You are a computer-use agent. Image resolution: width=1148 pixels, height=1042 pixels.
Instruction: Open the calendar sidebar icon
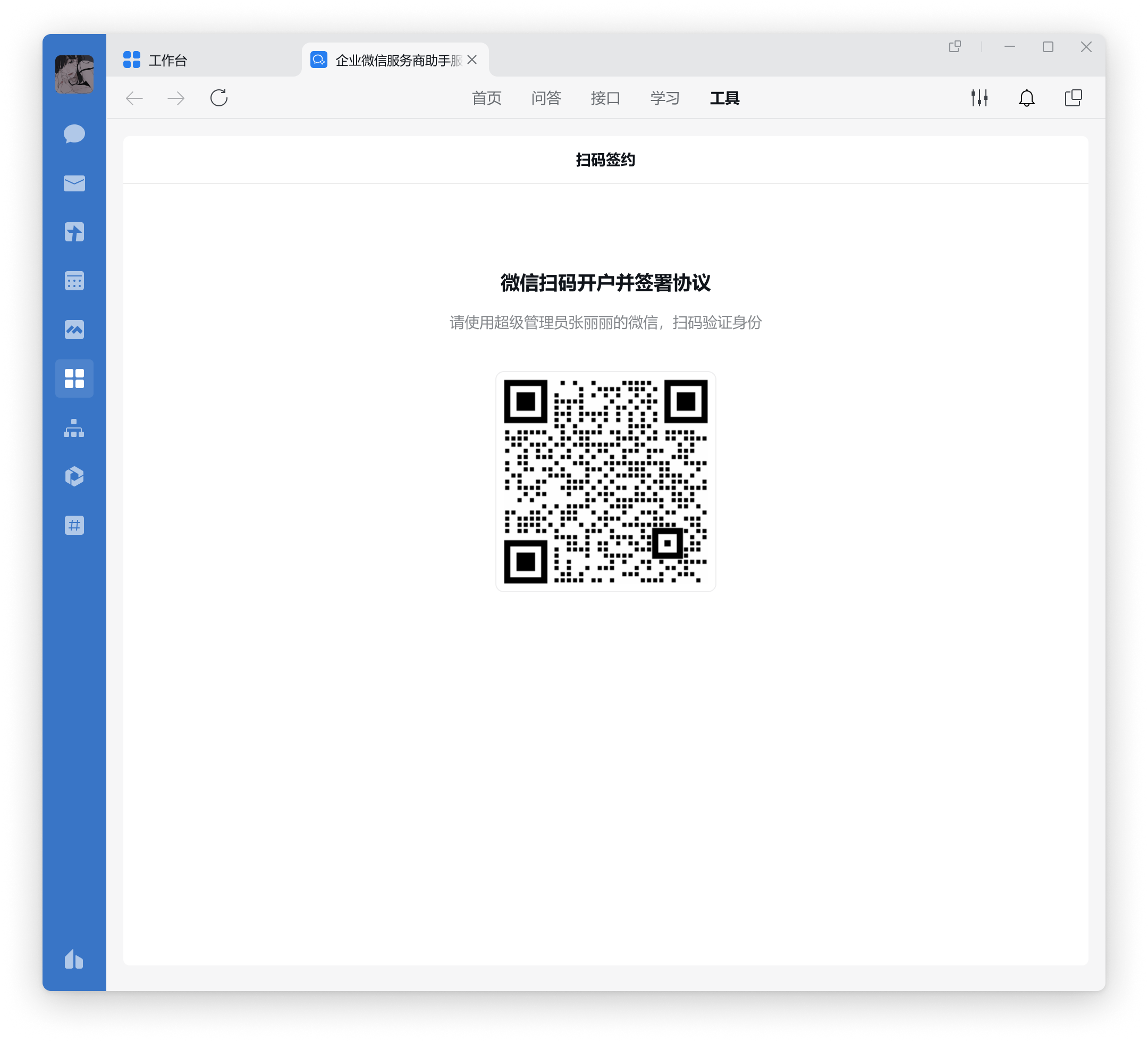[74, 281]
